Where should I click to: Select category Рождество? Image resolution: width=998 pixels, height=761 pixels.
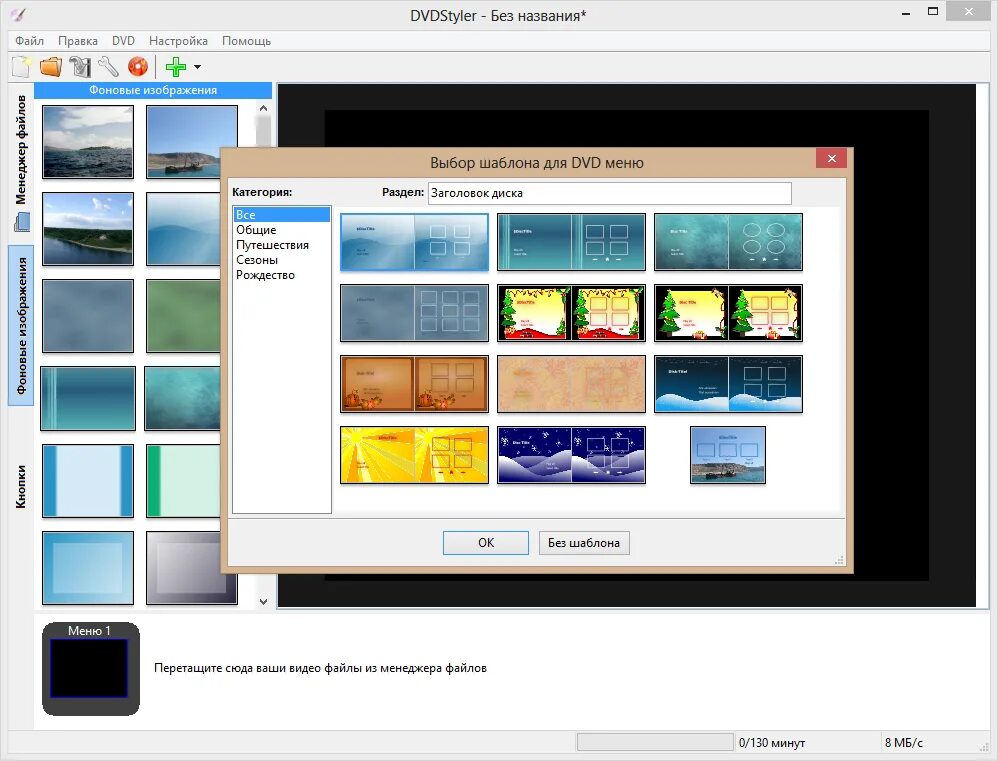click(x=282, y=275)
